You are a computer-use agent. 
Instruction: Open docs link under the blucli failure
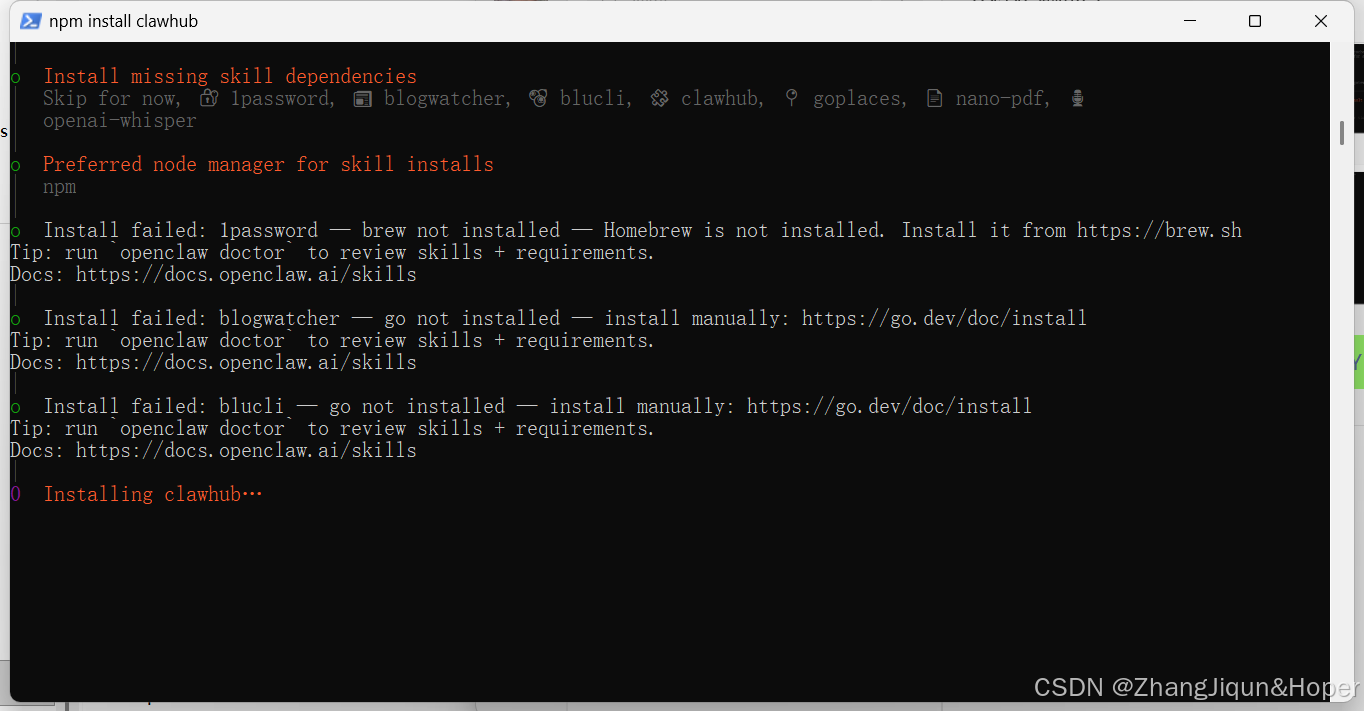click(x=246, y=450)
